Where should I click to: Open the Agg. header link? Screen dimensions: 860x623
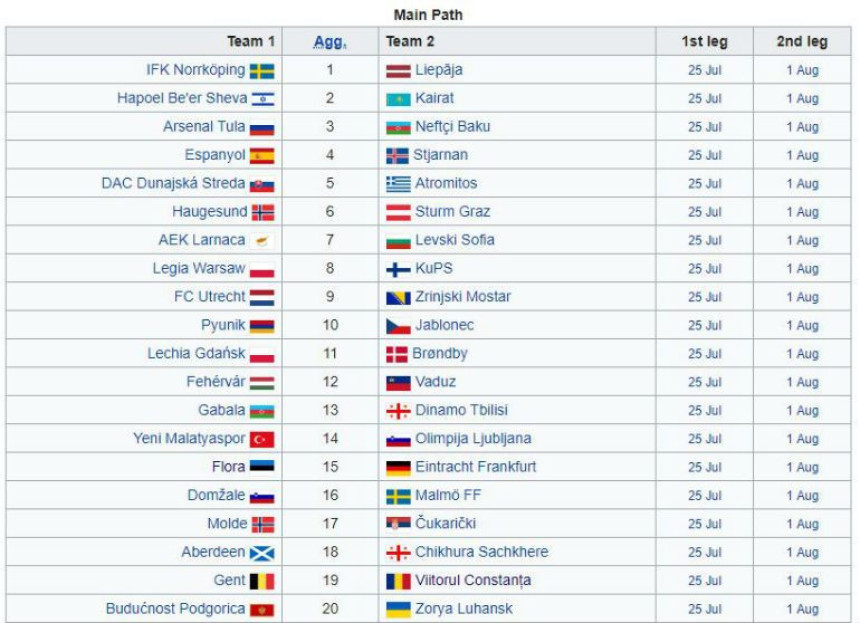tap(330, 42)
